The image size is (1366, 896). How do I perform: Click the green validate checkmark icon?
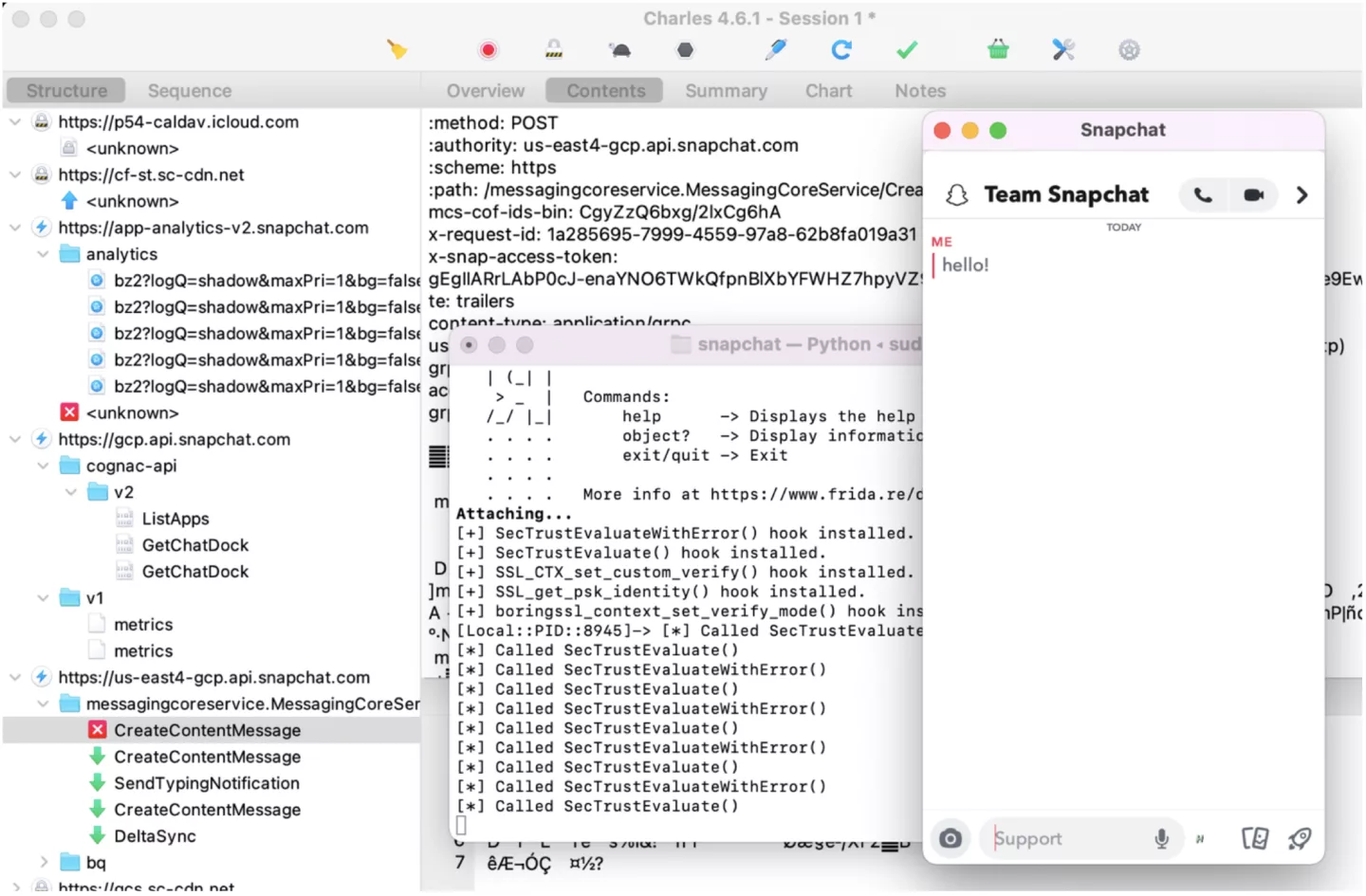(907, 49)
